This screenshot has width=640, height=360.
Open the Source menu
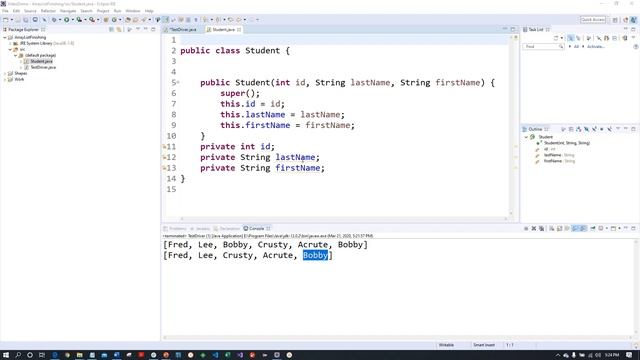[30, 11]
